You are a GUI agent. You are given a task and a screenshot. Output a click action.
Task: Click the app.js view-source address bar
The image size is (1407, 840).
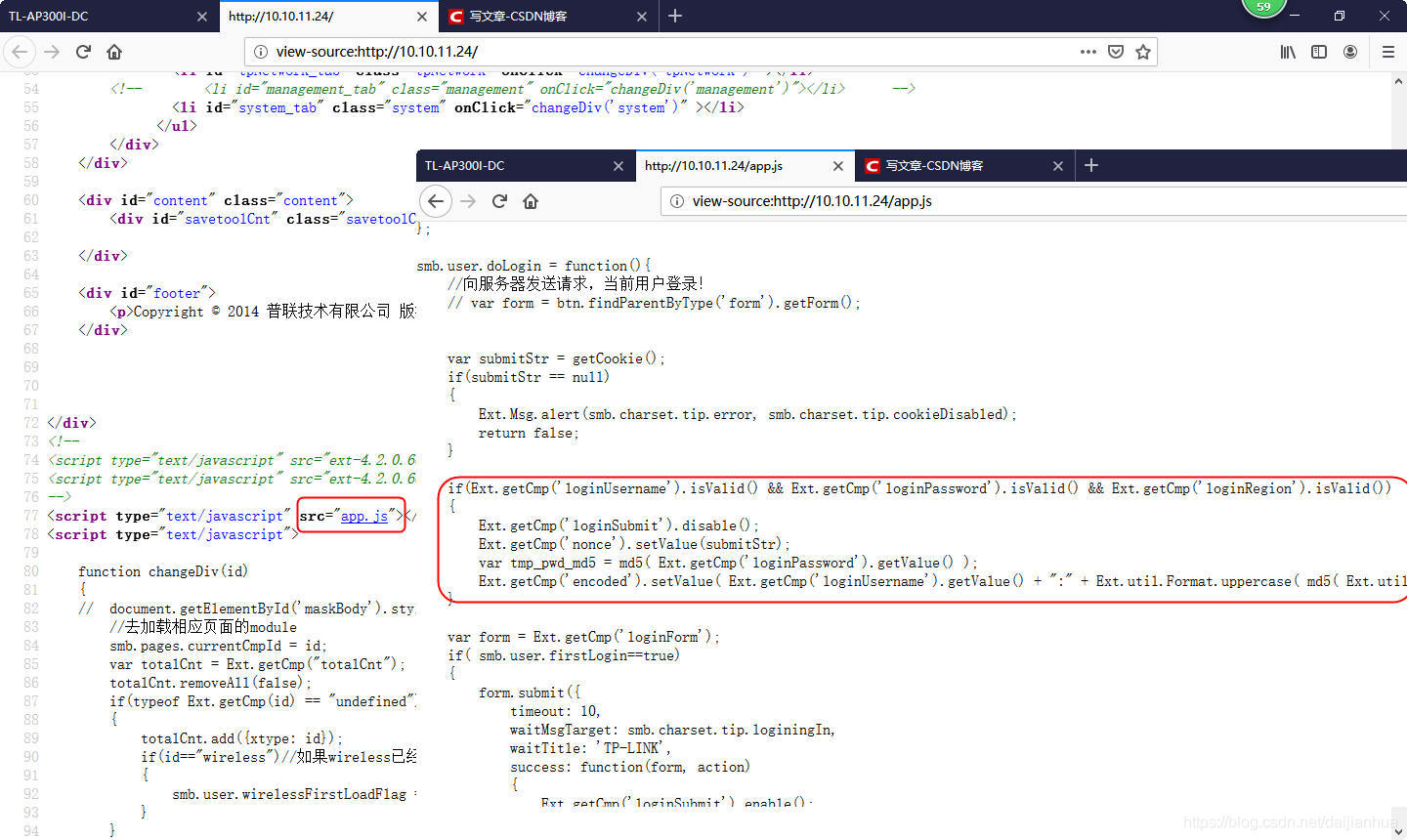(x=1034, y=201)
